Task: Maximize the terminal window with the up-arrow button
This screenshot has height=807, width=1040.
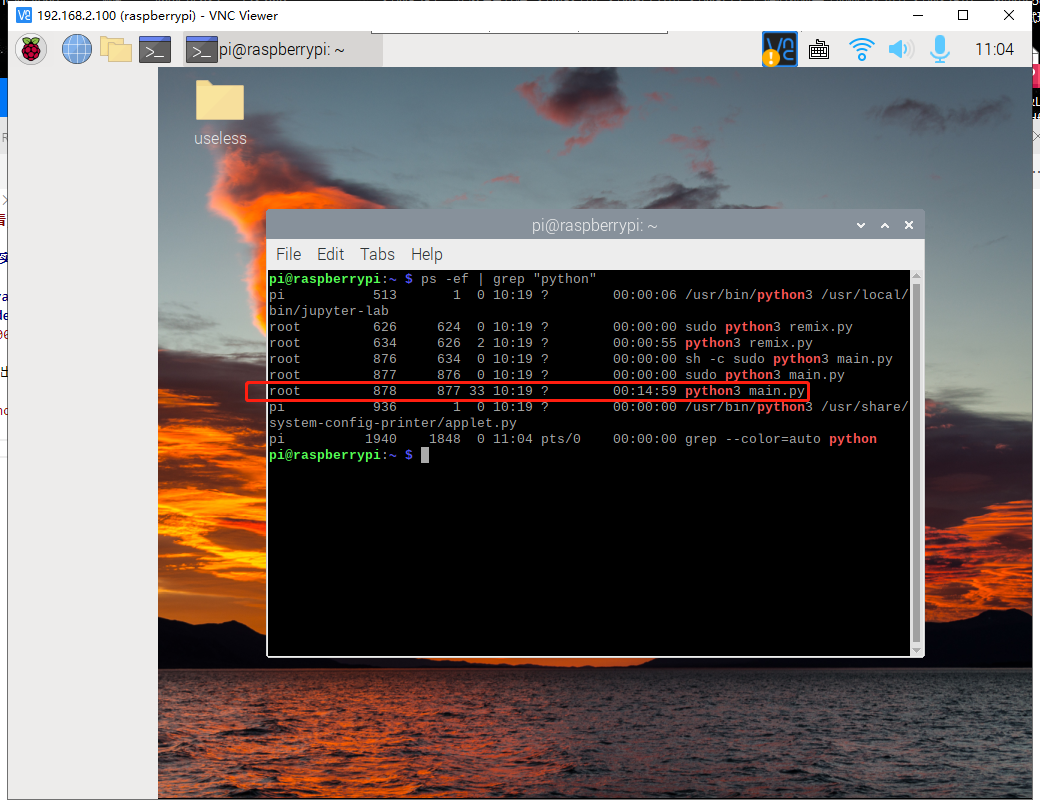Action: click(884, 226)
